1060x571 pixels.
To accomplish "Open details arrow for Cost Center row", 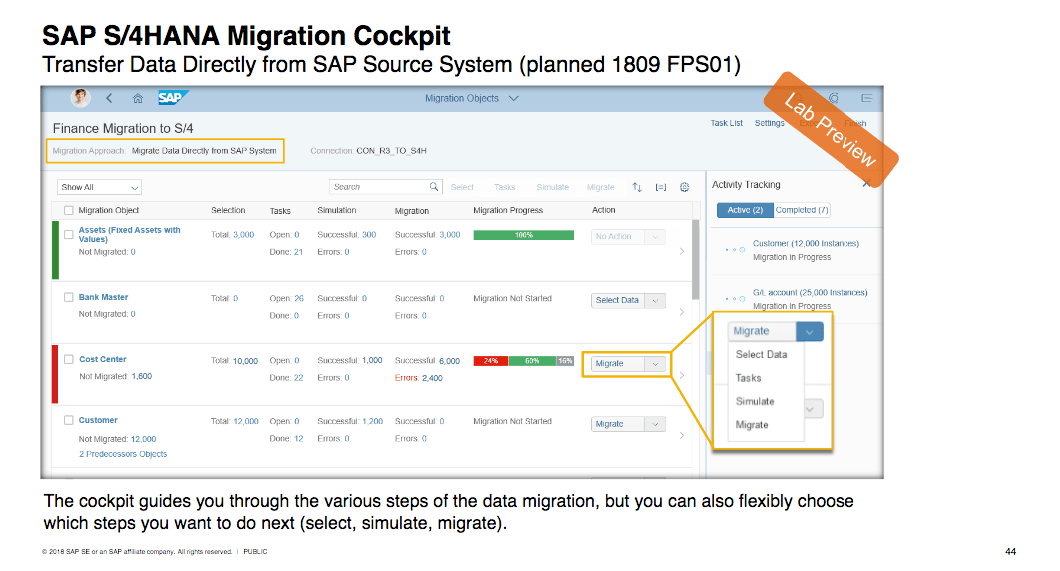I will click(x=681, y=375).
